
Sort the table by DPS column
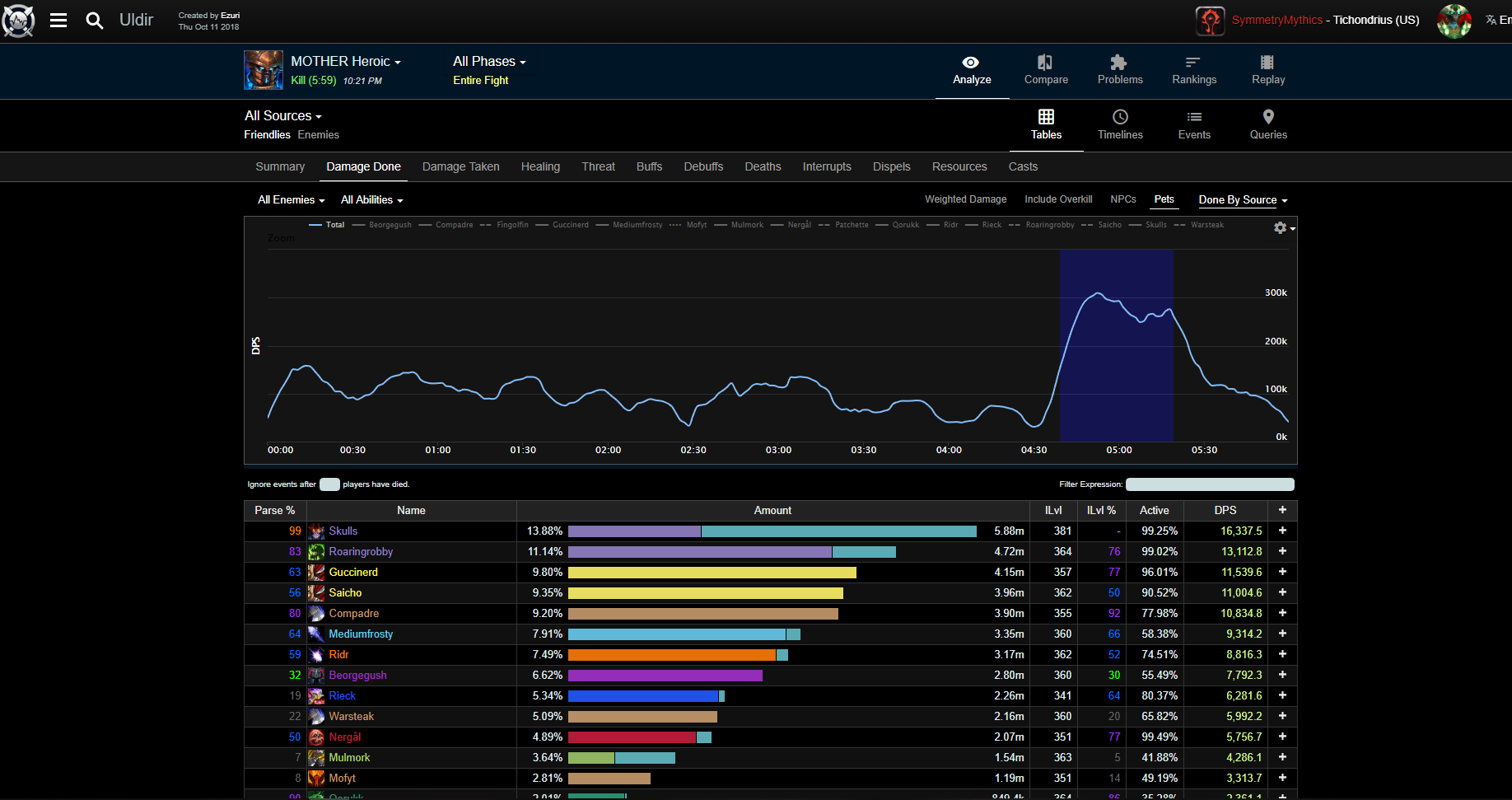point(1225,511)
